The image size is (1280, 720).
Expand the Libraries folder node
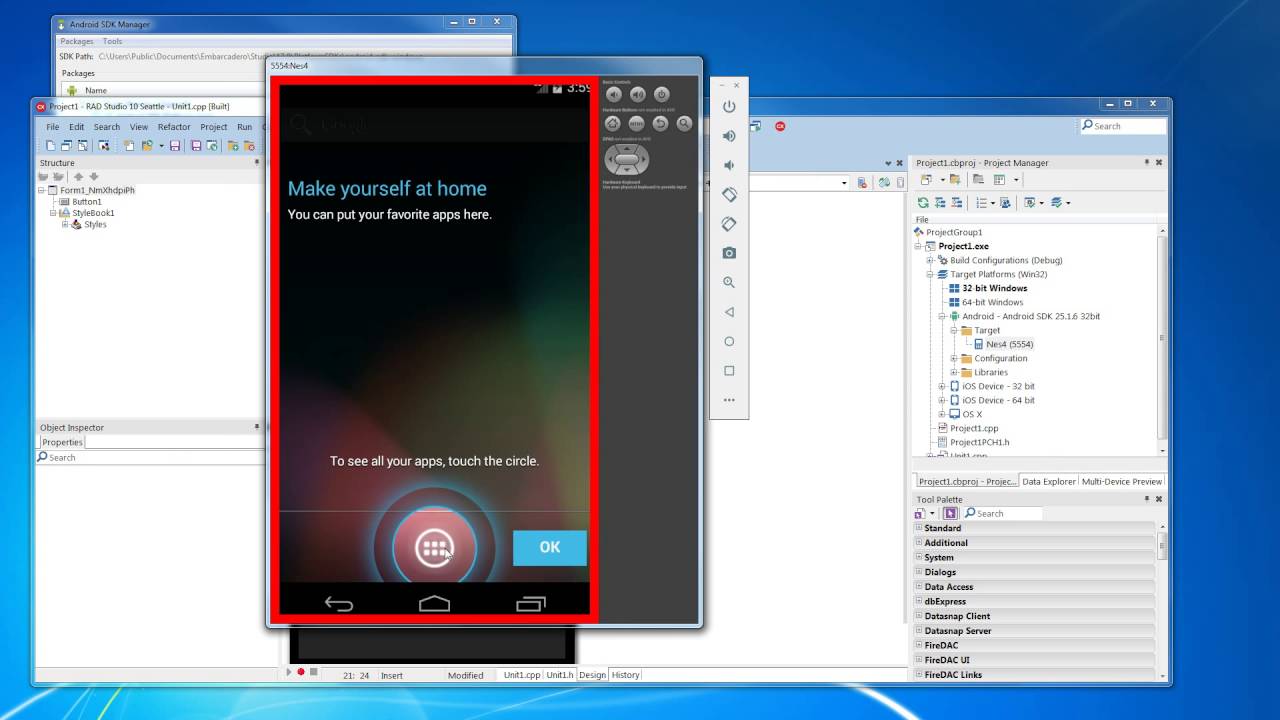[954, 372]
